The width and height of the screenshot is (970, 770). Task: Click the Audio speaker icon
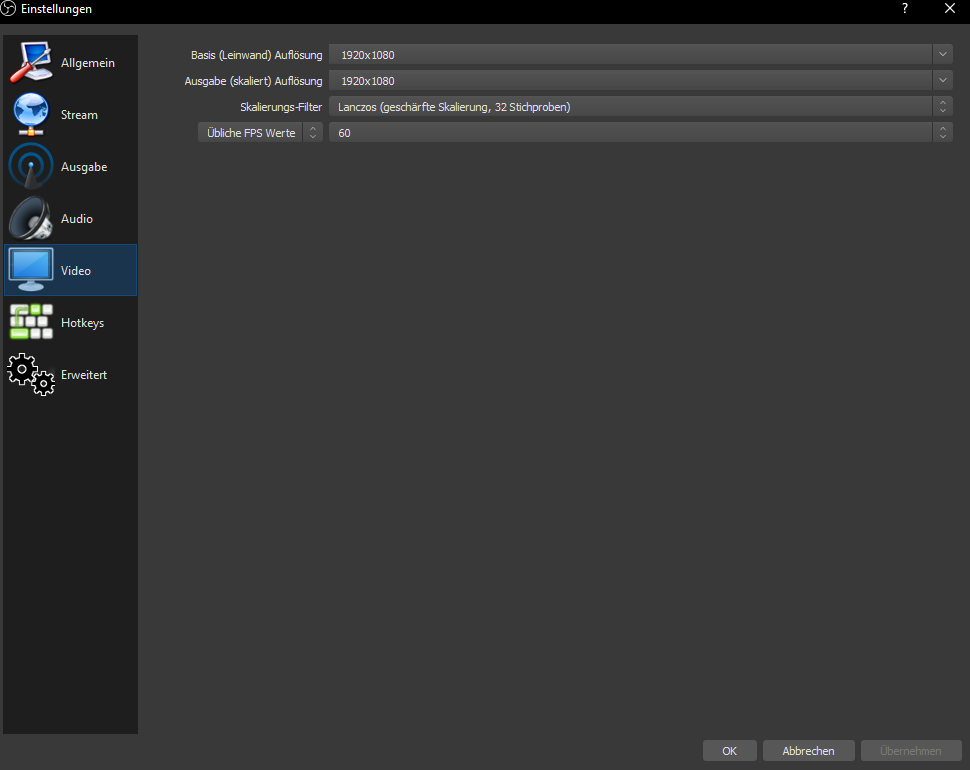[x=31, y=219]
